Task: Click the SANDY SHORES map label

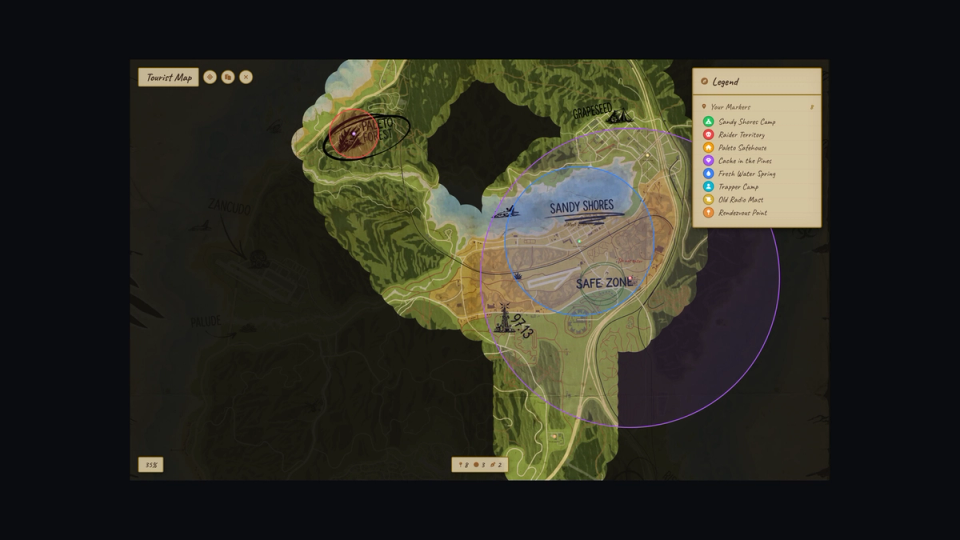Action: [582, 207]
